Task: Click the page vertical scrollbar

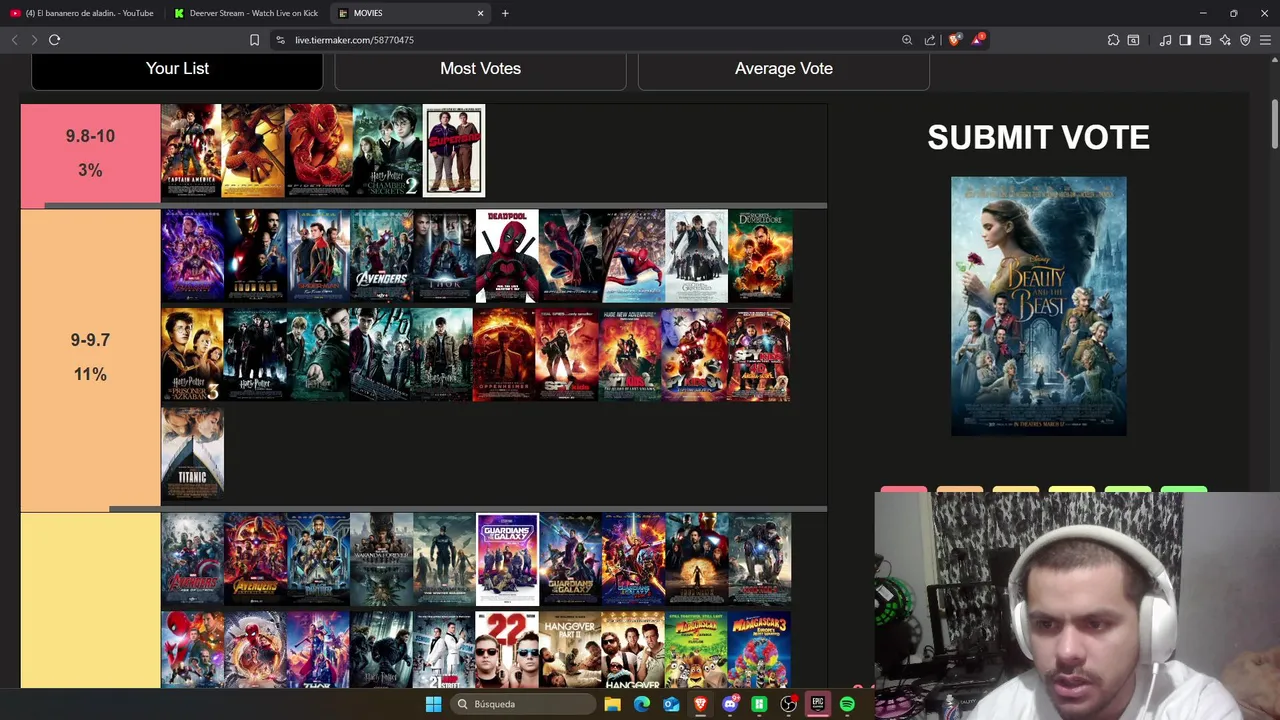Action: point(1274,125)
